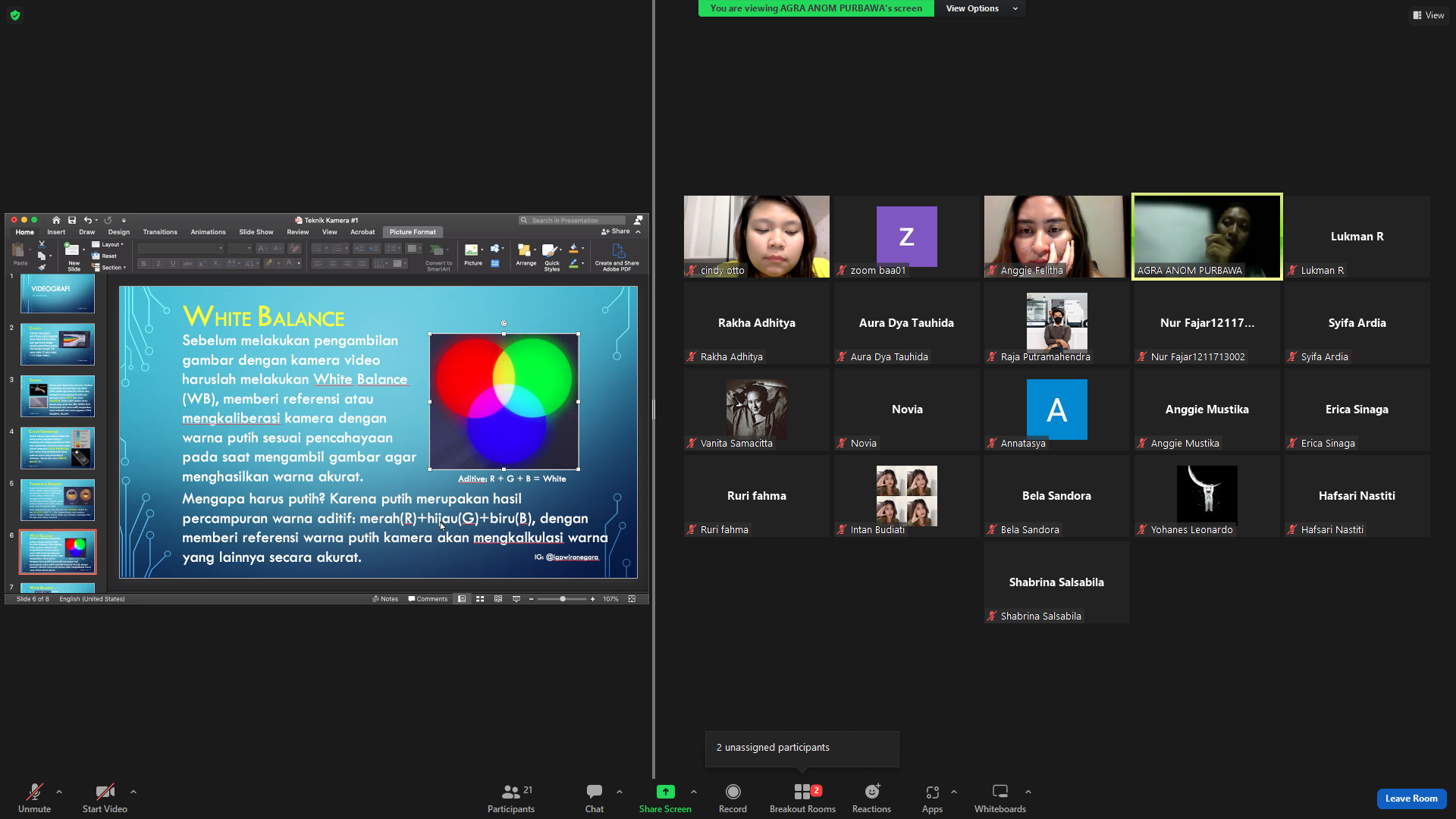Open the Participants panel

[x=511, y=799]
